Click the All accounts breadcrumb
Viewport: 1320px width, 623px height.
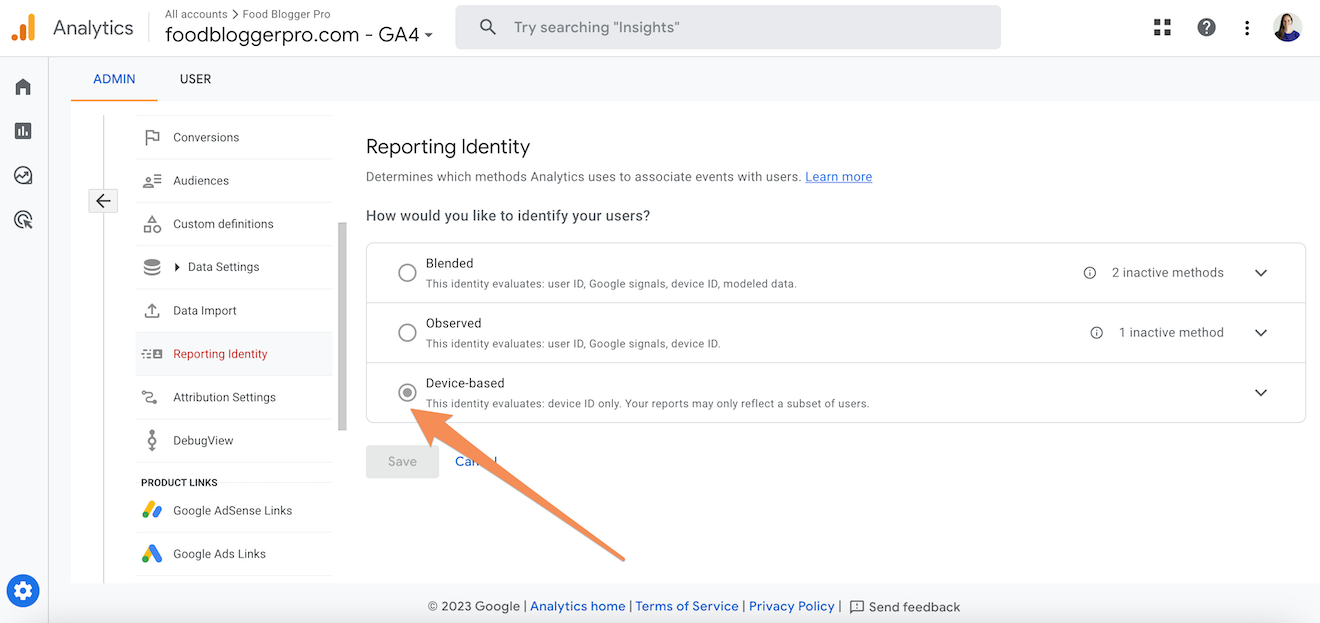(x=196, y=14)
